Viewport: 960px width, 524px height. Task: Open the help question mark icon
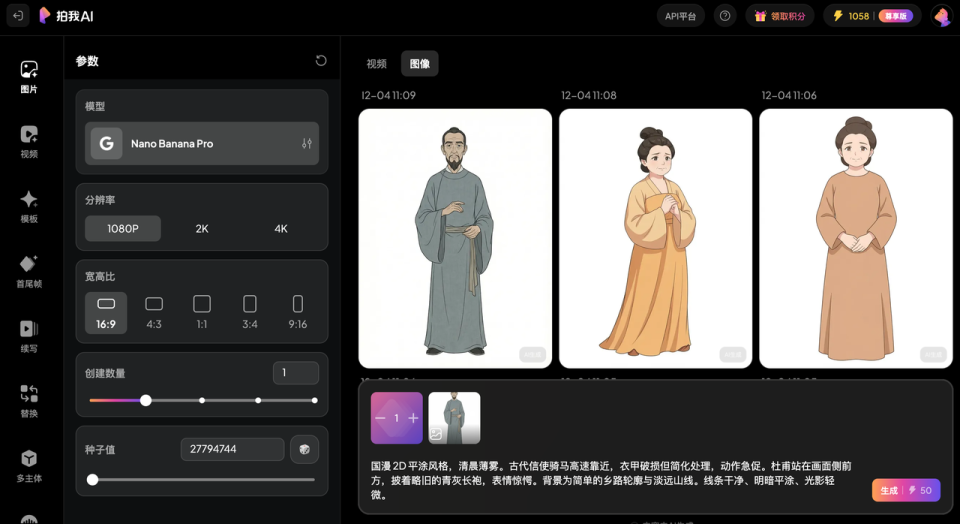point(725,16)
